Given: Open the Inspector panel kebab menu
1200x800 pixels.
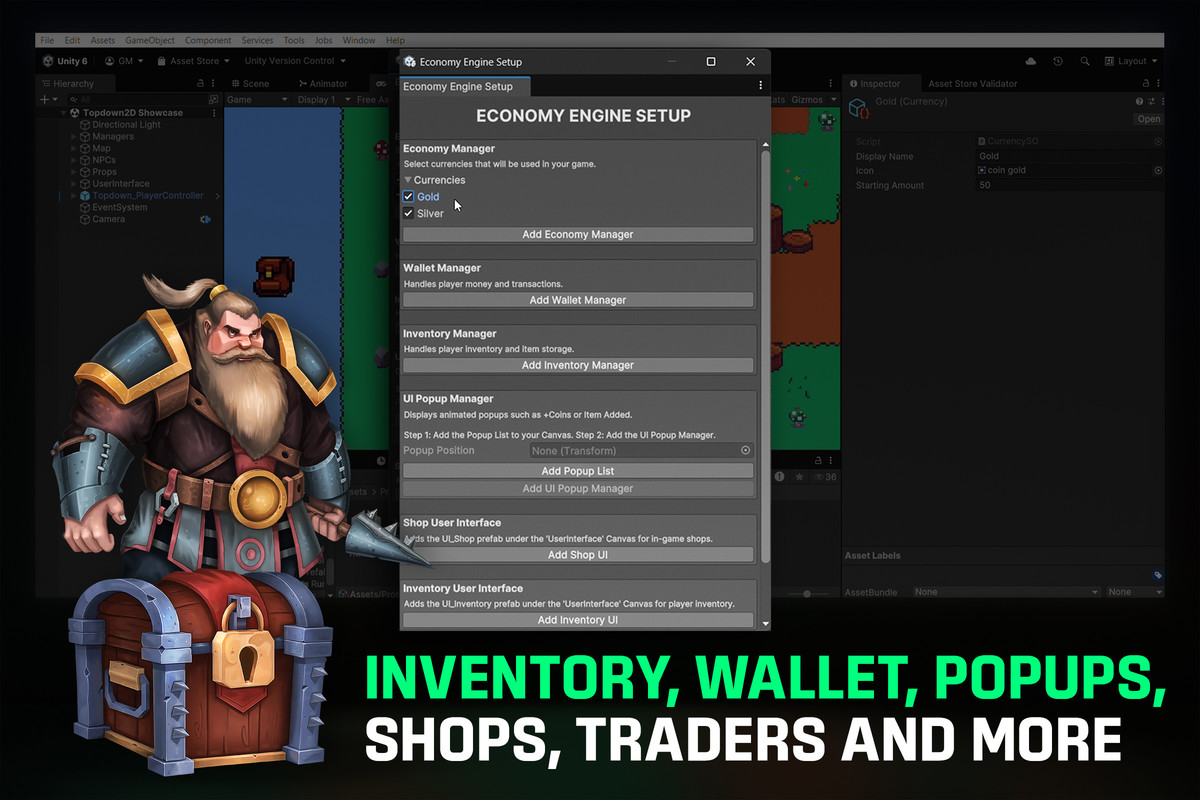Looking at the screenshot, I should pos(1158,84).
